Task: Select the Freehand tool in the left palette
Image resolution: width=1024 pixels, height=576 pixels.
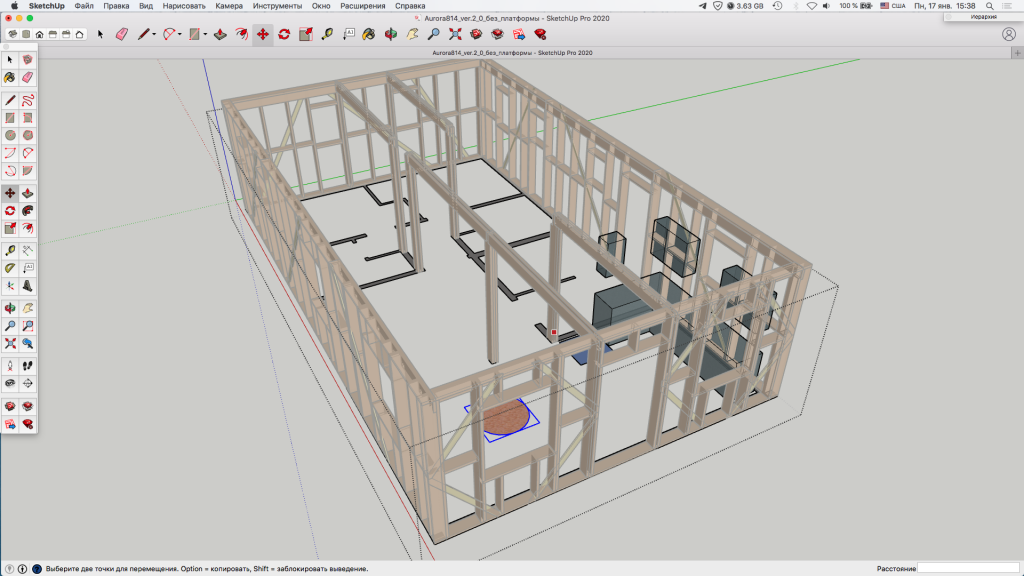Action: coord(28,100)
